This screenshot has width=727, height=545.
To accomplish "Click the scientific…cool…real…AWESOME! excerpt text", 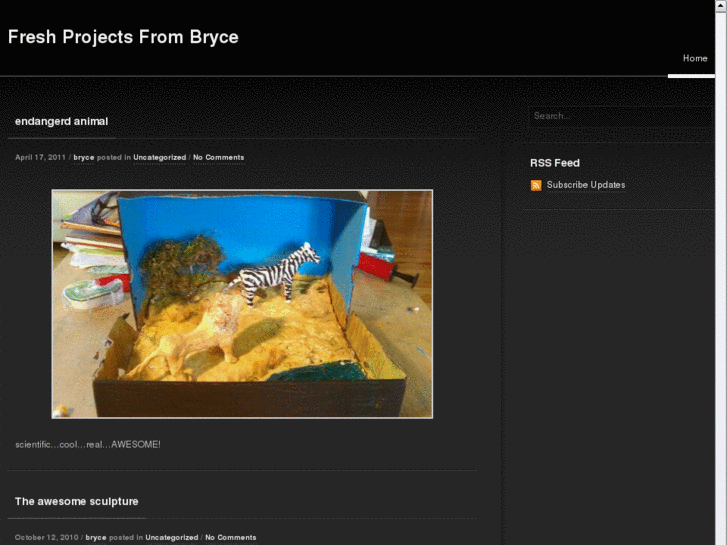I will [x=88, y=444].
